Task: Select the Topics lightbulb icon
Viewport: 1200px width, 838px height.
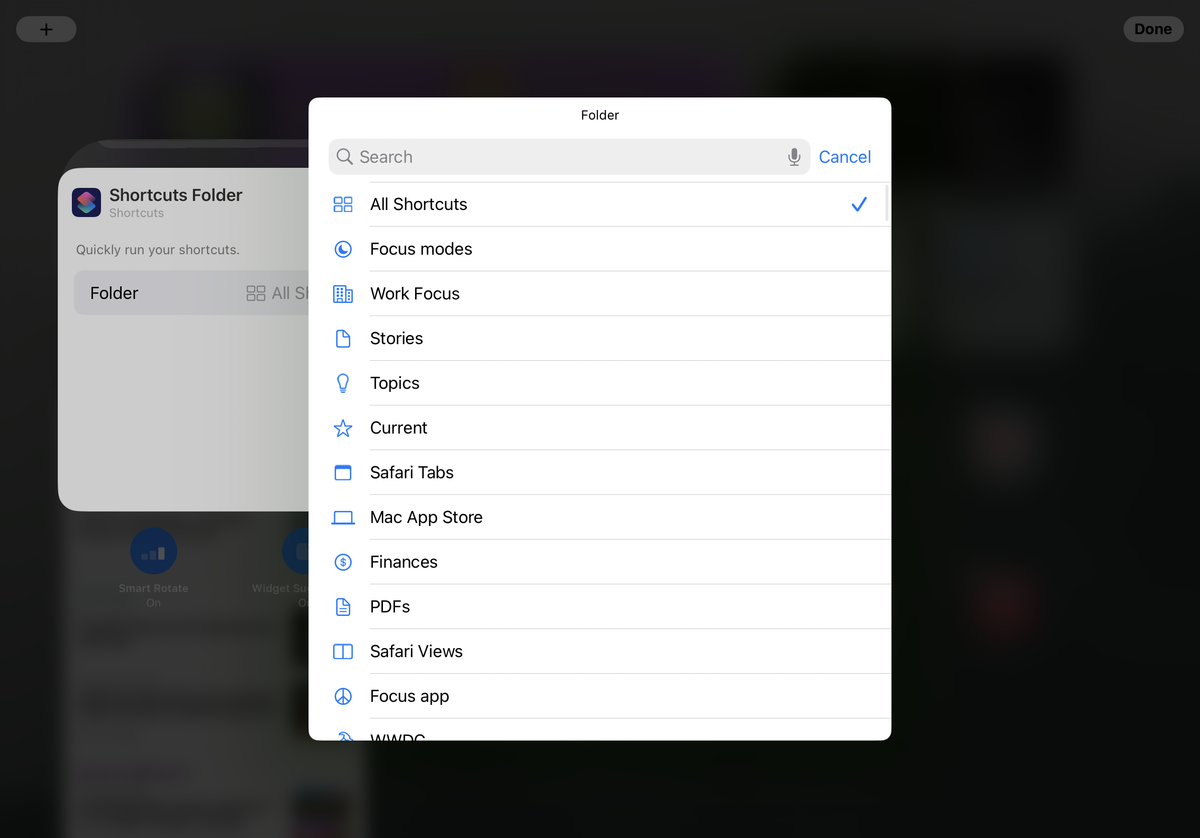Action: click(x=343, y=383)
